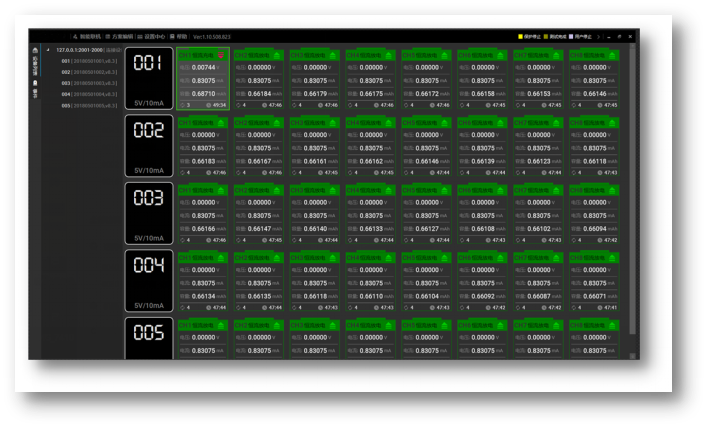
Task: Select device 001 in the tree
Action: (x=89, y=61)
